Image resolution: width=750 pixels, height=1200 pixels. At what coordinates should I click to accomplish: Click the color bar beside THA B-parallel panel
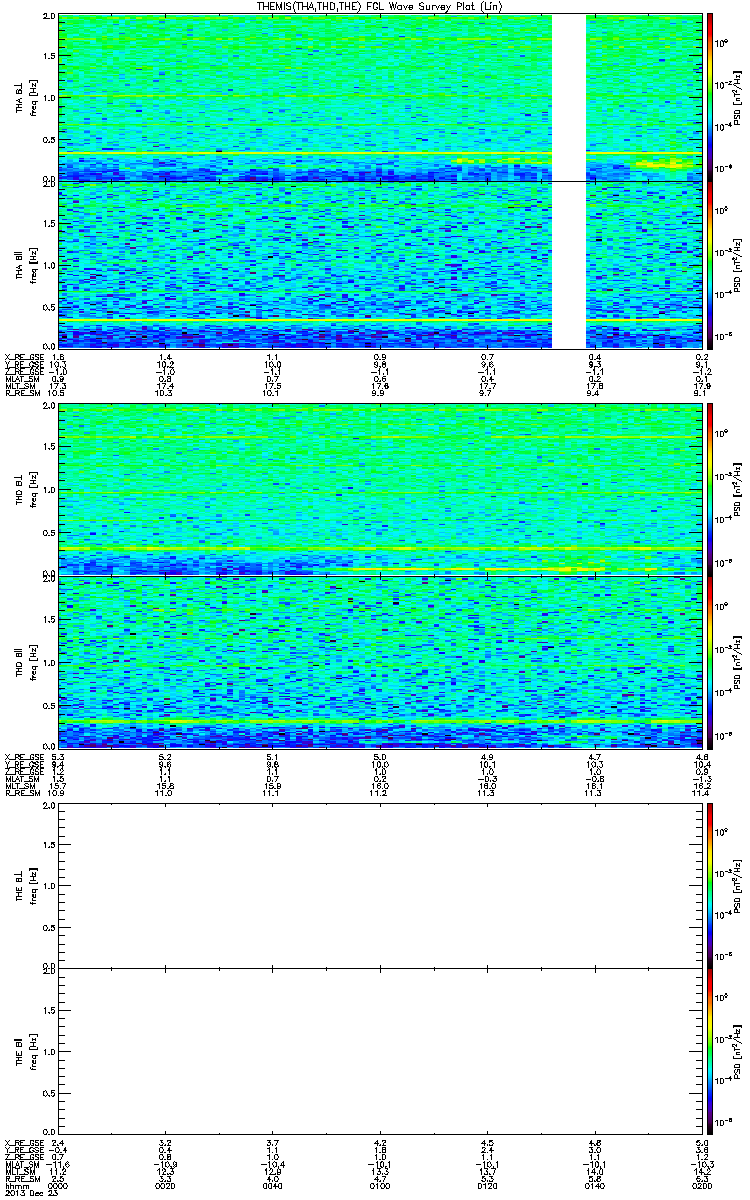[710, 264]
